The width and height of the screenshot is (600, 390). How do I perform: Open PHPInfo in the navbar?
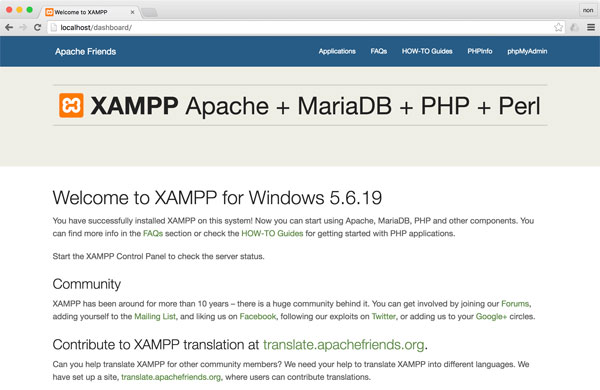click(x=480, y=51)
